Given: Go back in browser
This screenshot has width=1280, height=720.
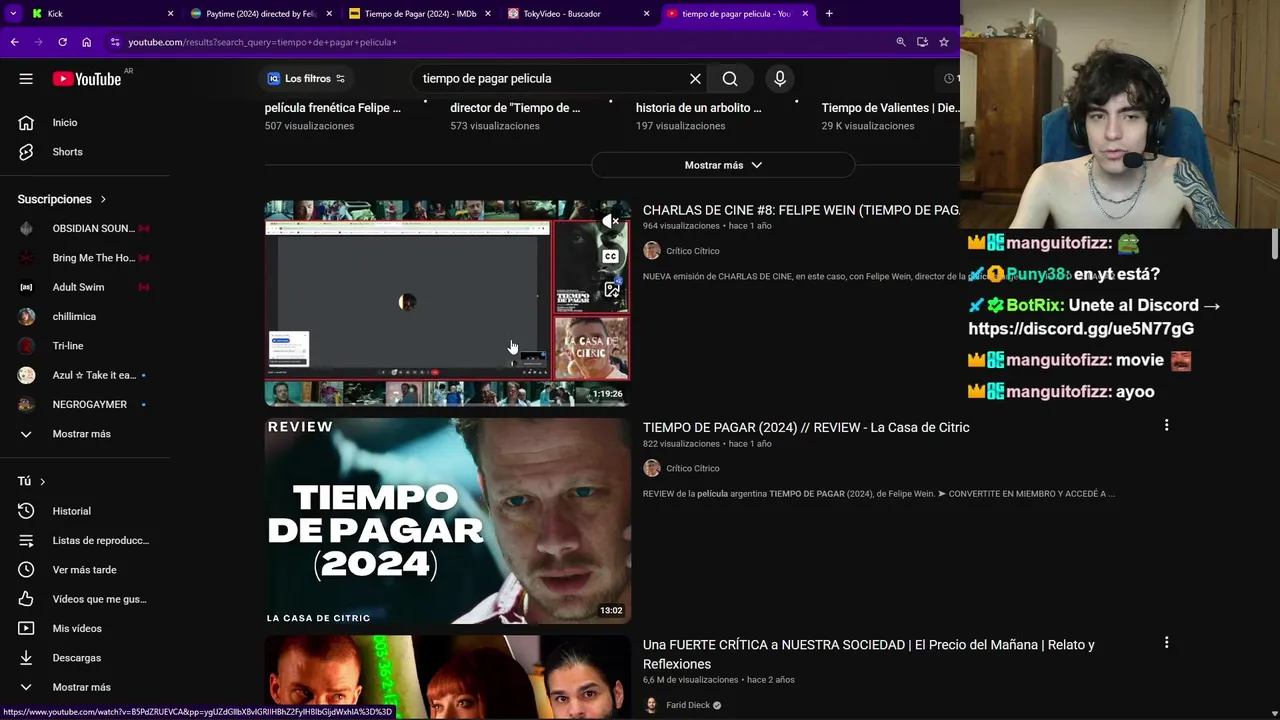Looking at the screenshot, I should tap(14, 42).
